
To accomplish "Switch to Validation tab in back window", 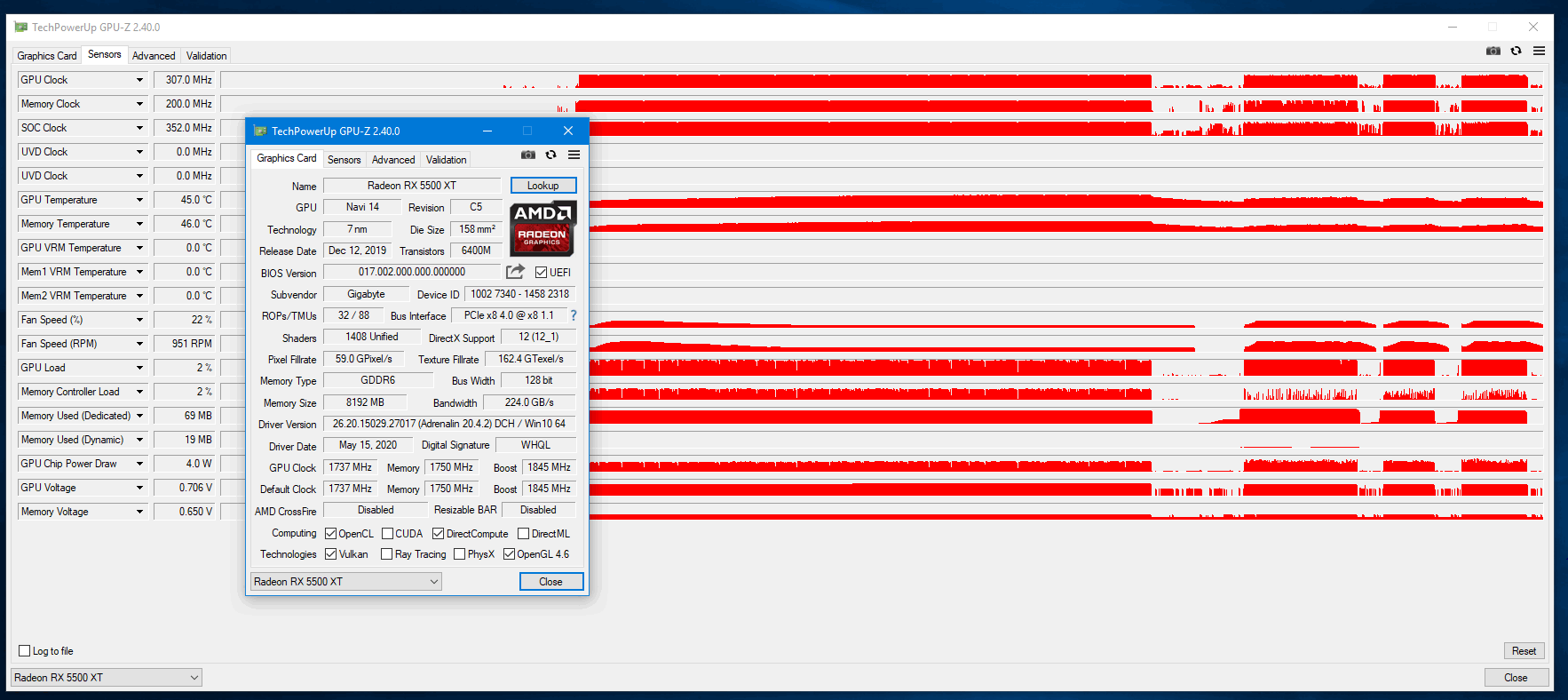I will (x=207, y=56).
